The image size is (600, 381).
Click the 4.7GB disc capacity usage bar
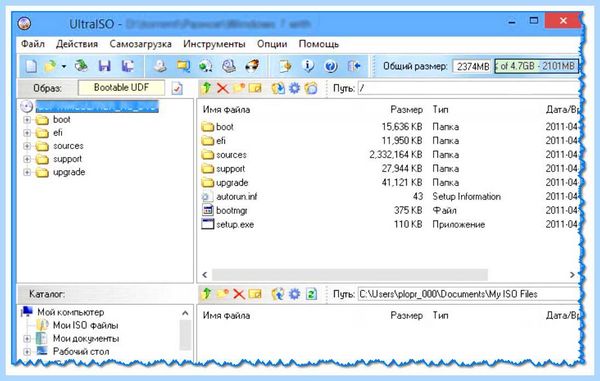point(536,66)
